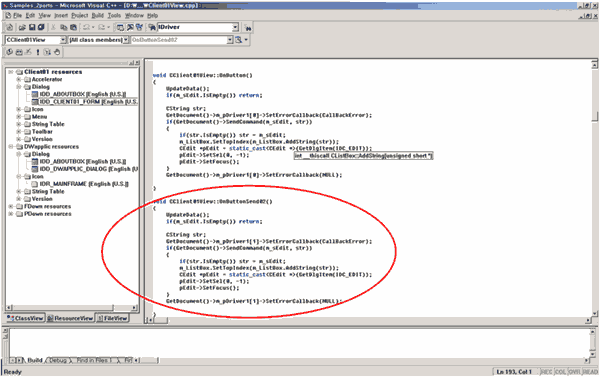
Task: Click the Go debug icon
Action: click(47, 52)
